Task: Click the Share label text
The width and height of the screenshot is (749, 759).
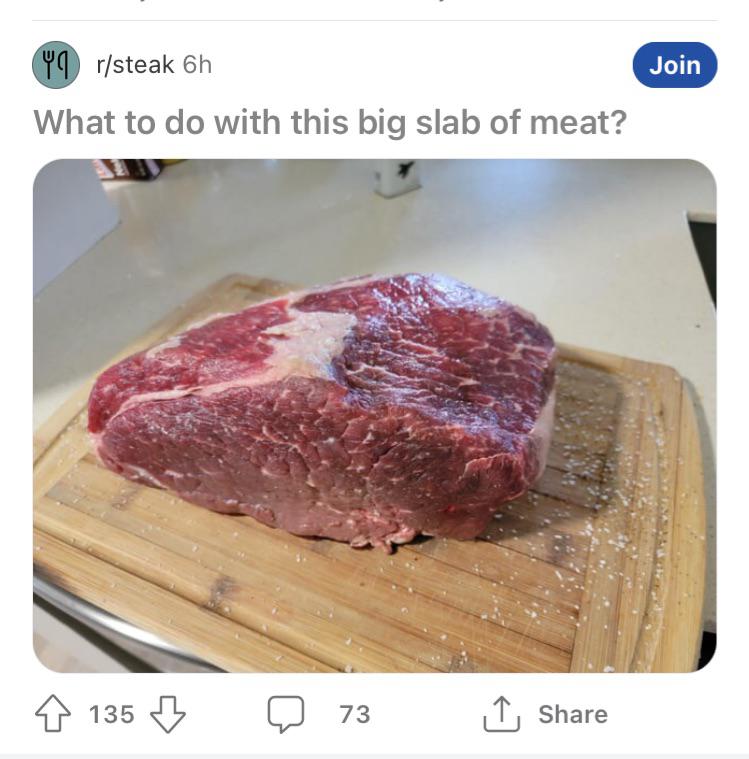Action: (x=572, y=714)
